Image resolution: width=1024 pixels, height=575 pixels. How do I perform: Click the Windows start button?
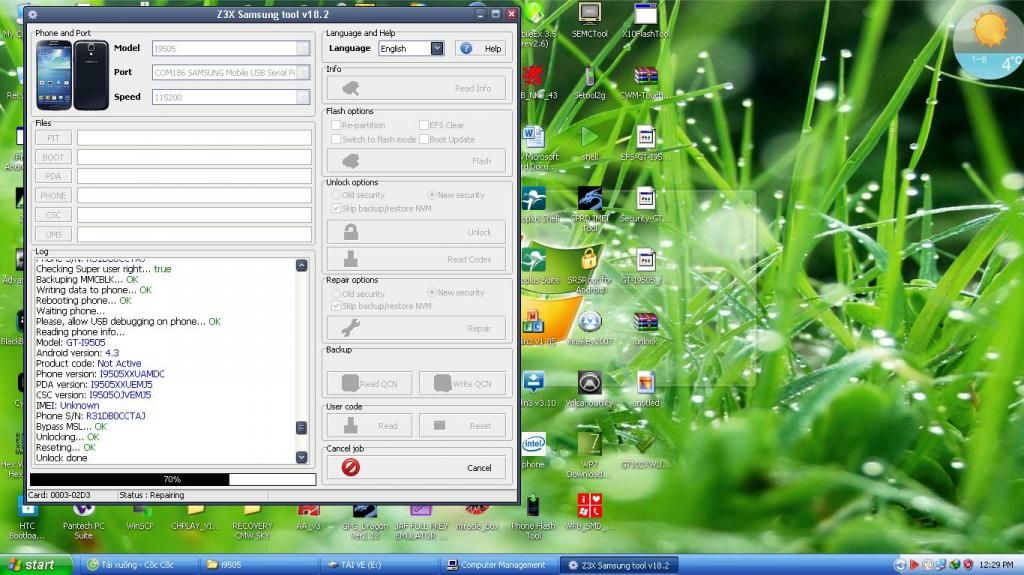pos(36,565)
